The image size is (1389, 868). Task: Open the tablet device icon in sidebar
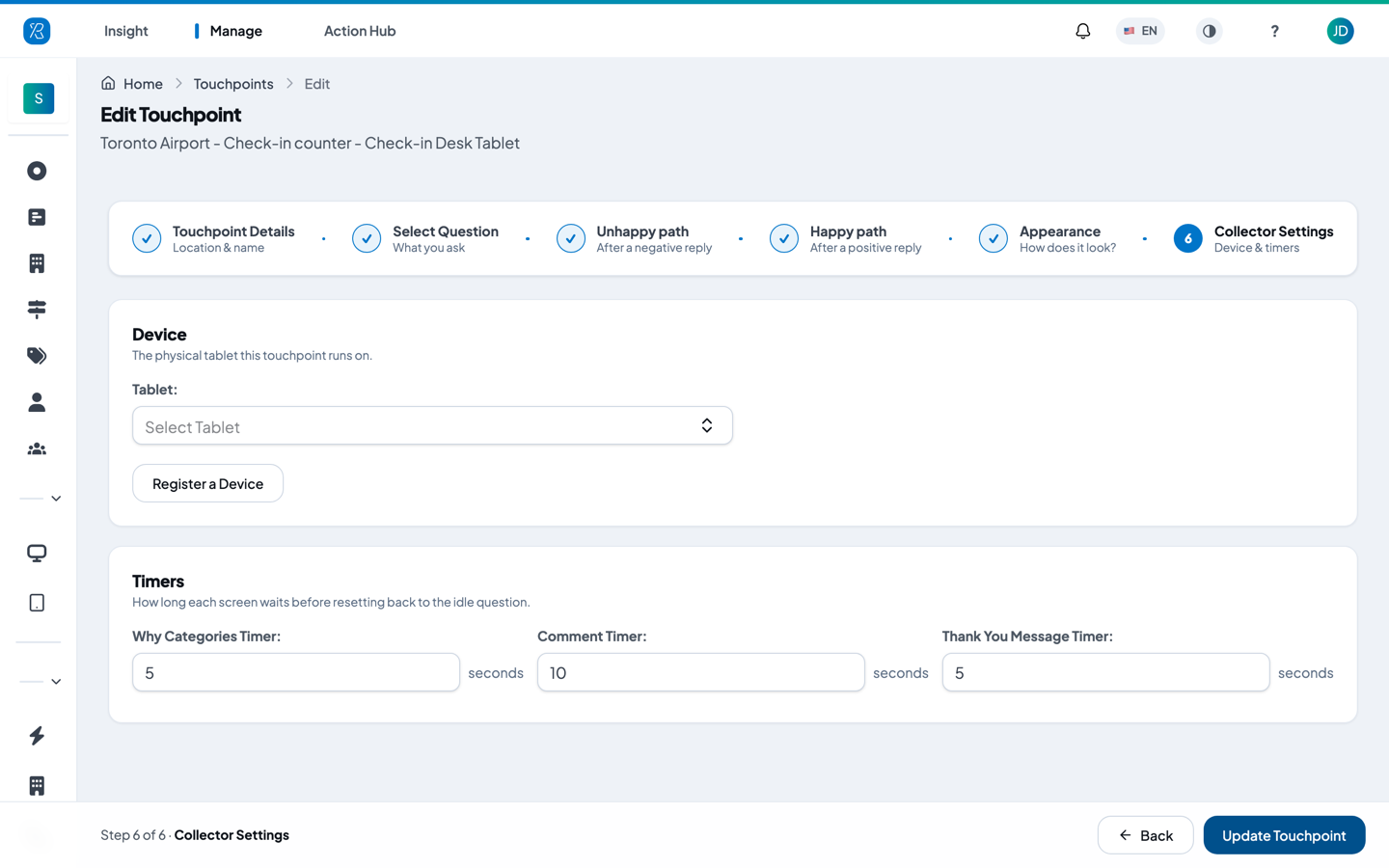coord(37,603)
